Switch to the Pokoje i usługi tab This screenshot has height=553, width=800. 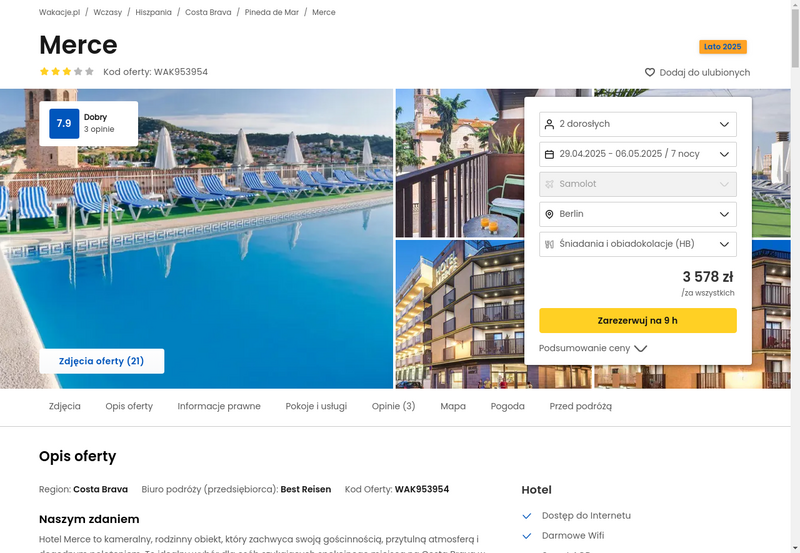(x=316, y=406)
